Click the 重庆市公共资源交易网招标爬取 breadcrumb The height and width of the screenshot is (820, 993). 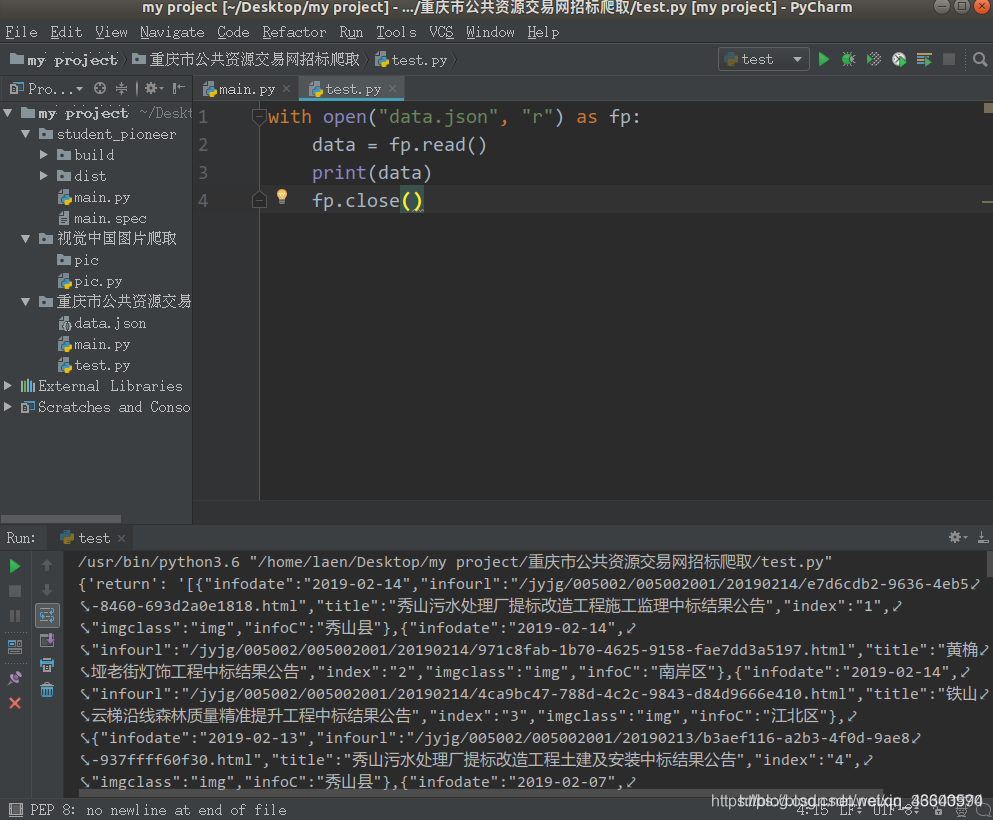pyautogui.click(x=246, y=60)
